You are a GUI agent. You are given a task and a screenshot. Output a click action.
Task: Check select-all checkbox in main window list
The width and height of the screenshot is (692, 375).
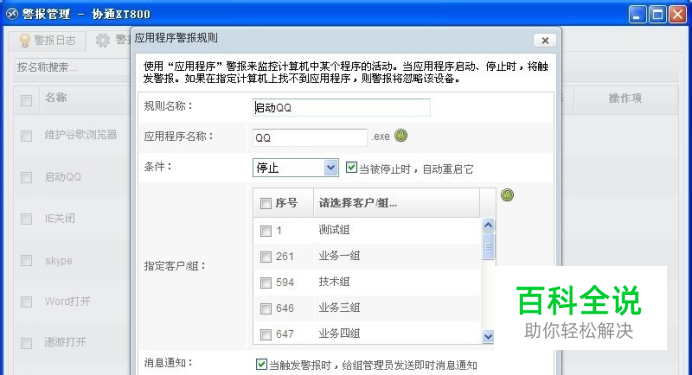click(26, 101)
